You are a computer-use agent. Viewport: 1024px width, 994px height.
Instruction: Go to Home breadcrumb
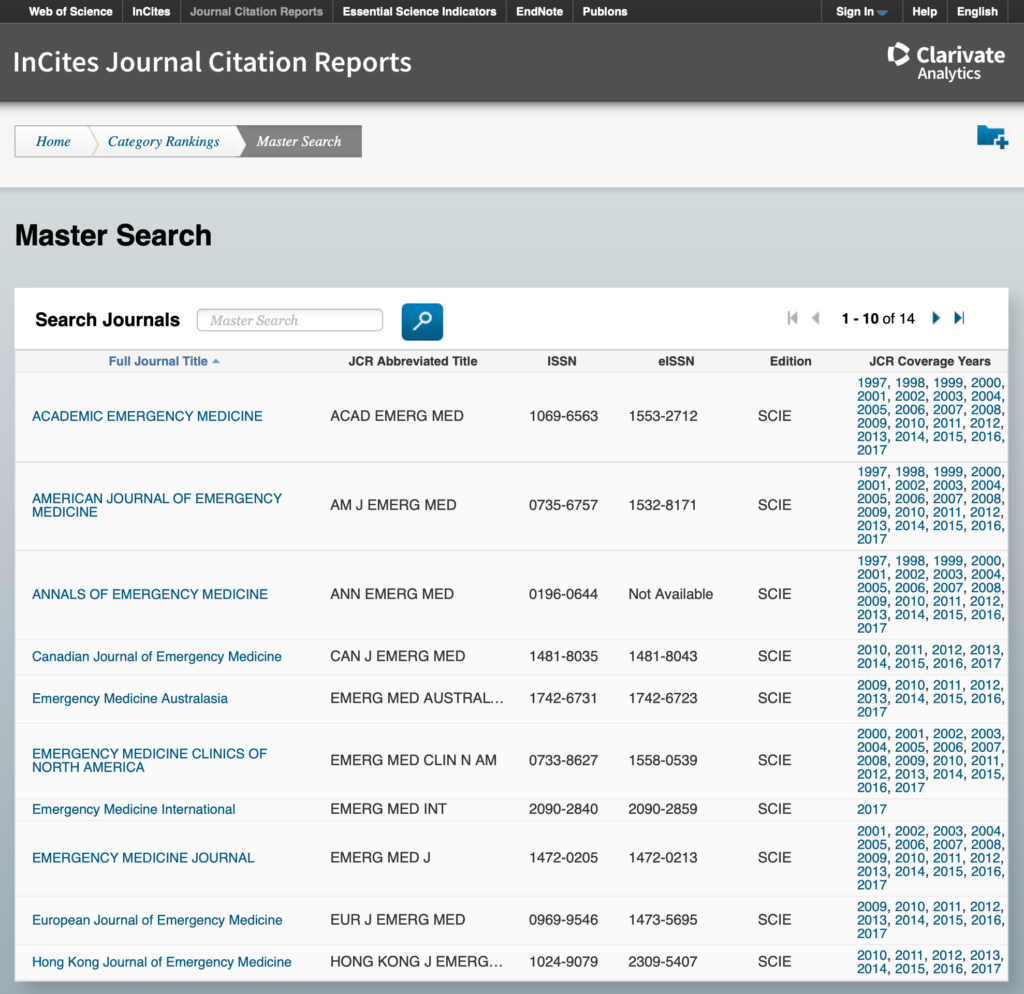click(53, 141)
